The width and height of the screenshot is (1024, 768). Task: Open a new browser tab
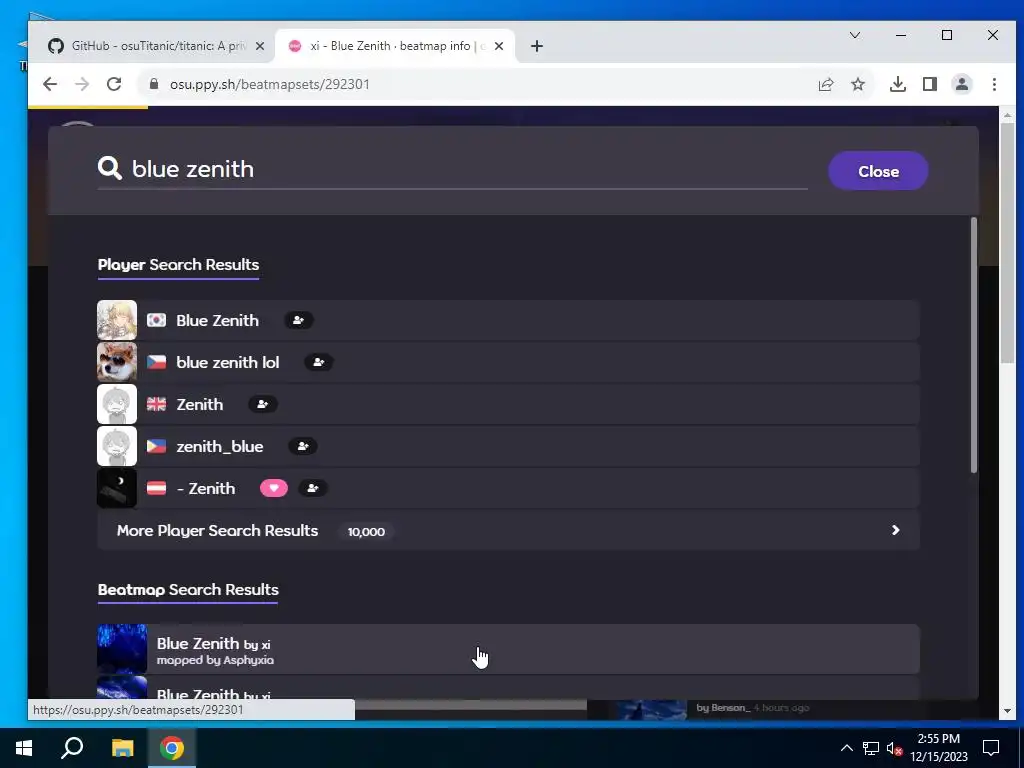point(537,46)
